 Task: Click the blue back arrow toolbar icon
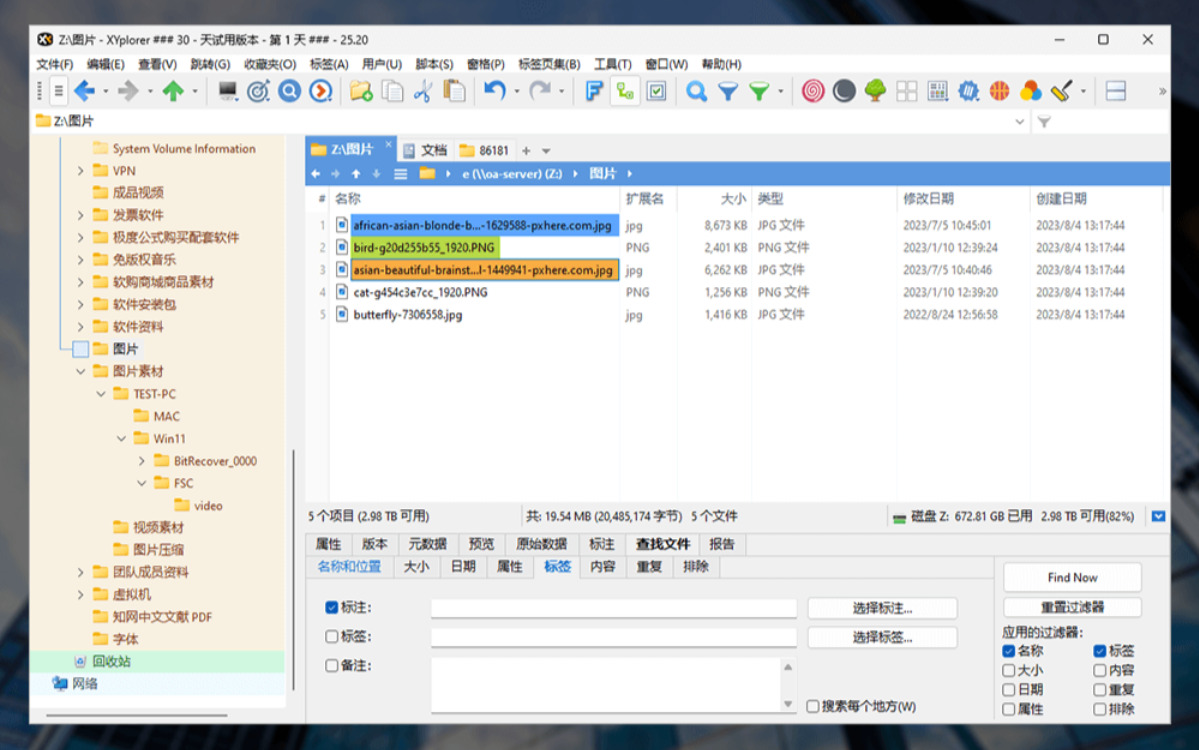click(85, 91)
